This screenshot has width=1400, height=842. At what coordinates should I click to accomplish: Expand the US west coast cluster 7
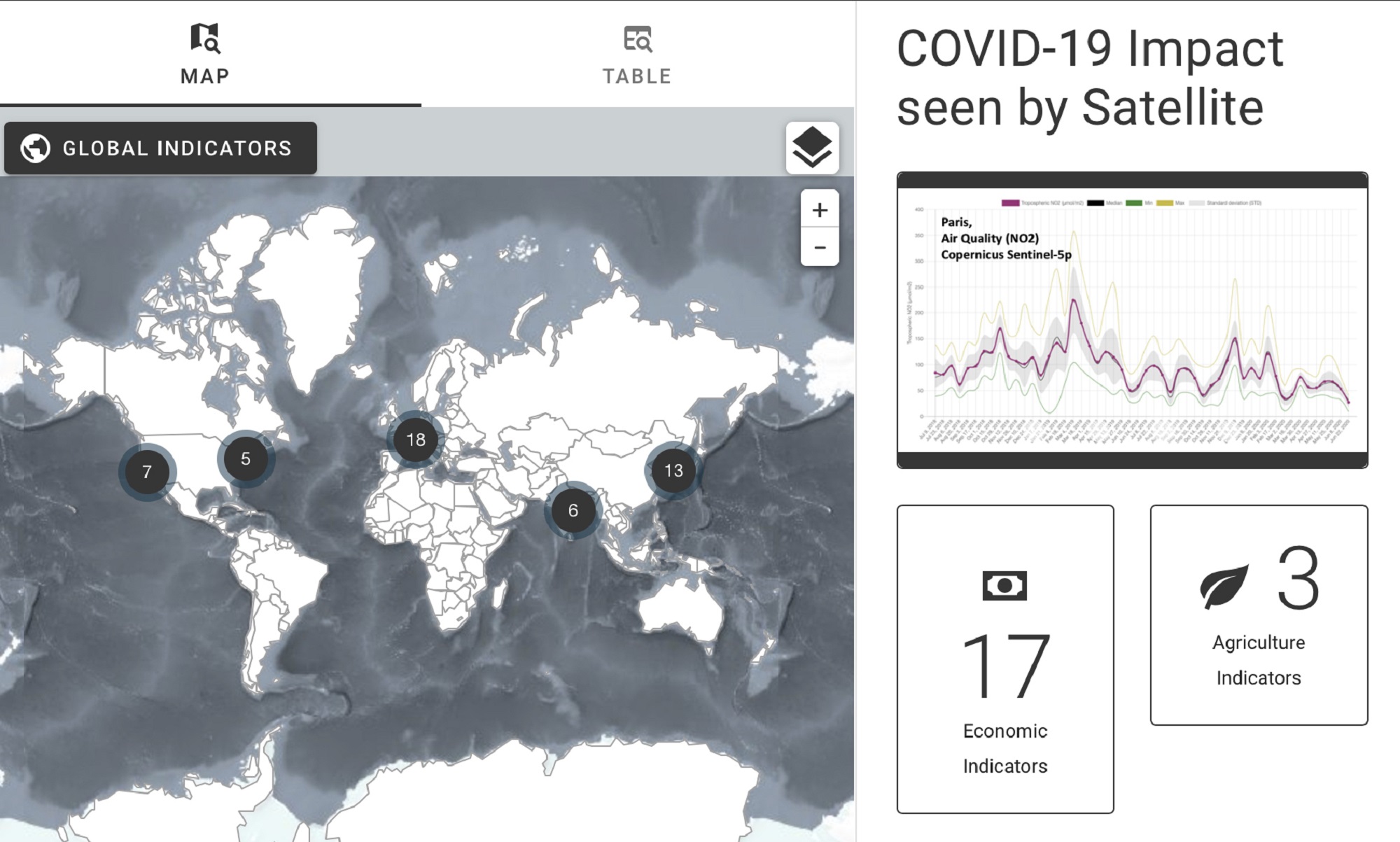147,472
